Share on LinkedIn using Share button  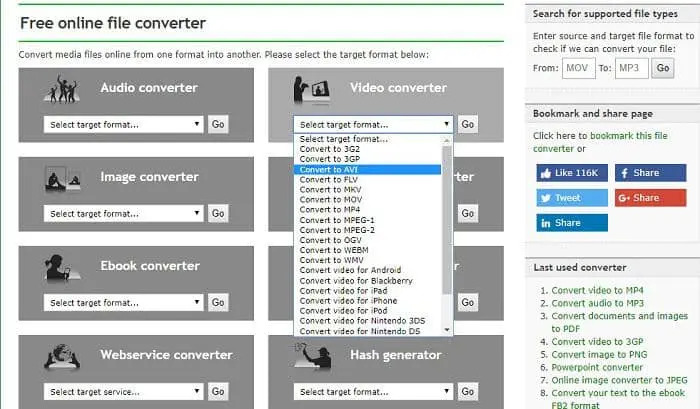coord(571,223)
